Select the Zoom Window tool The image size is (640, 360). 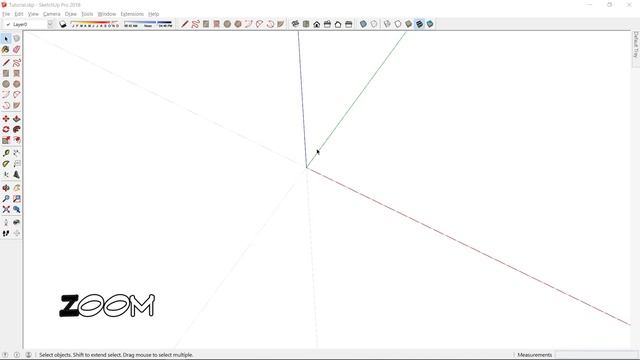click(16, 199)
